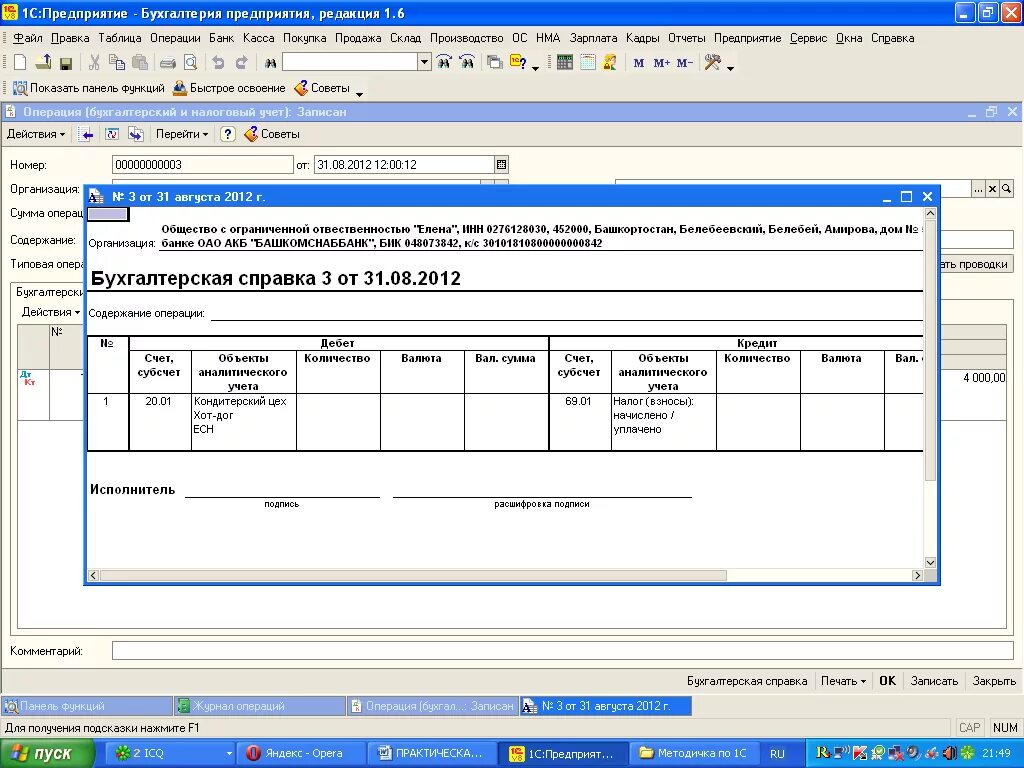Screen dimensions: 1024x768
Task: Open the Банк menu
Action: click(221, 38)
